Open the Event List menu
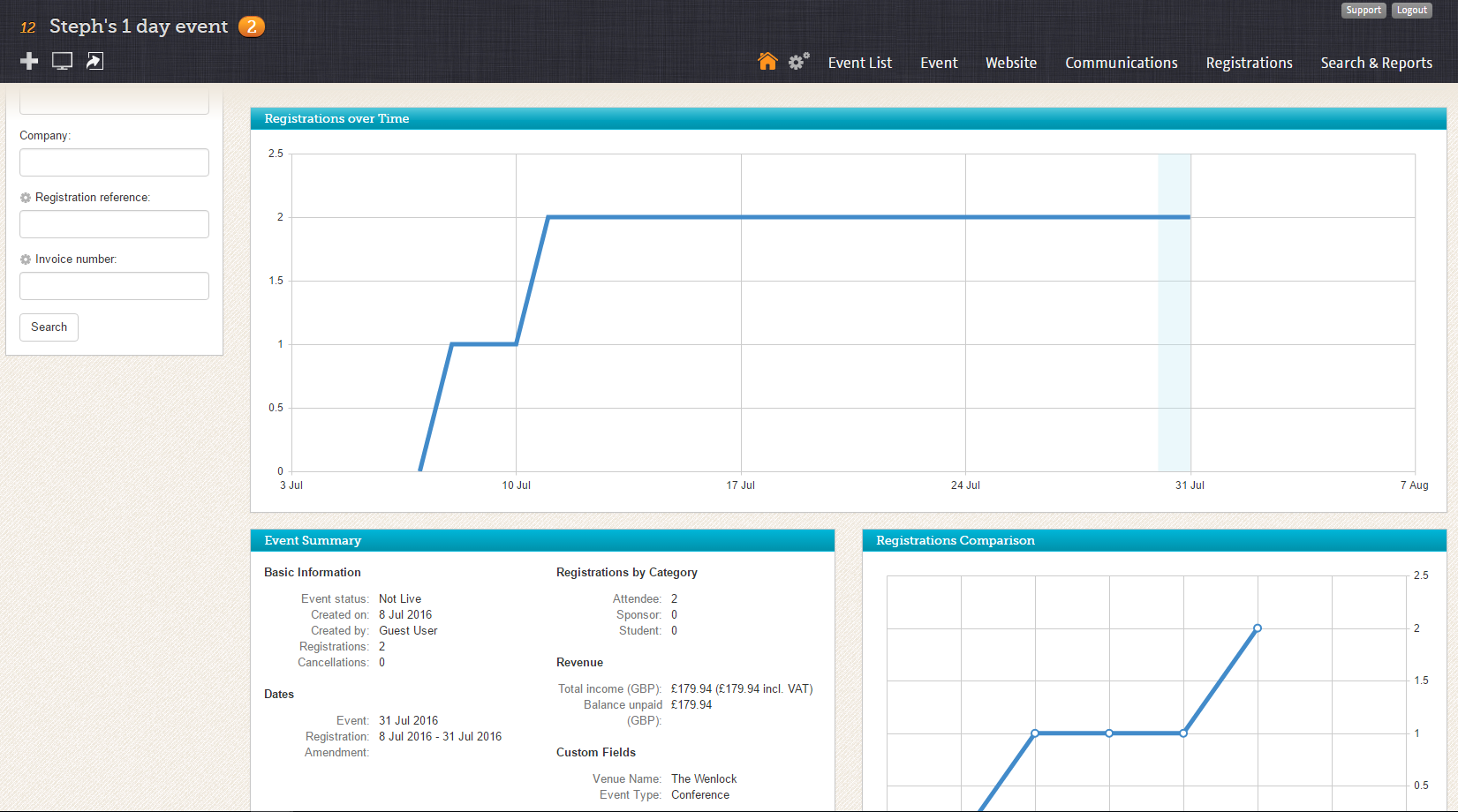 860,63
